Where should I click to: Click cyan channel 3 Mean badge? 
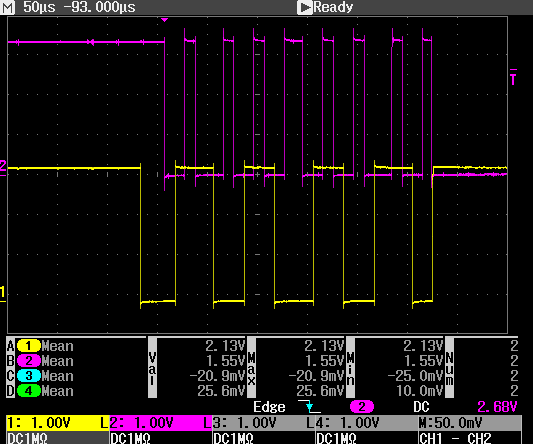click(x=29, y=376)
